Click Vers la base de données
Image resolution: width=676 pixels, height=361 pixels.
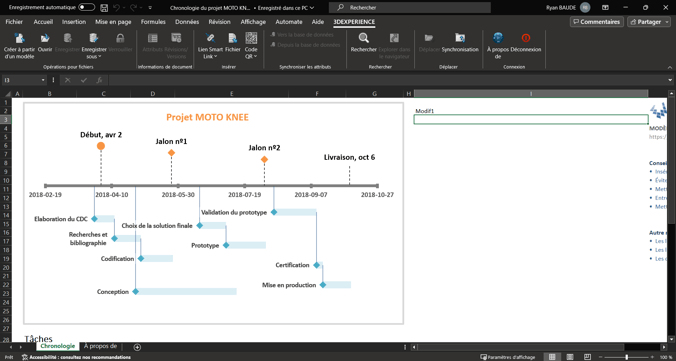(302, 35)
